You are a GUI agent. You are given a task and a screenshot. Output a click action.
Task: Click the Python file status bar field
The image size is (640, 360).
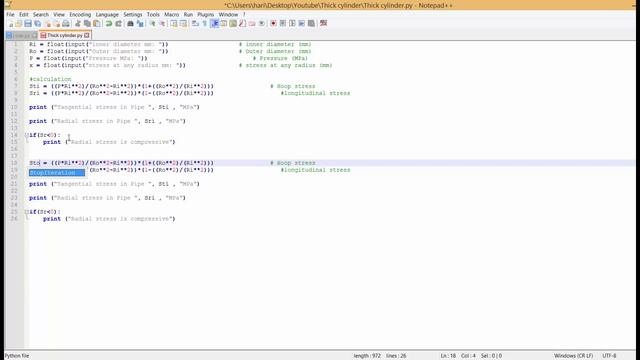[x=17, y=356]
